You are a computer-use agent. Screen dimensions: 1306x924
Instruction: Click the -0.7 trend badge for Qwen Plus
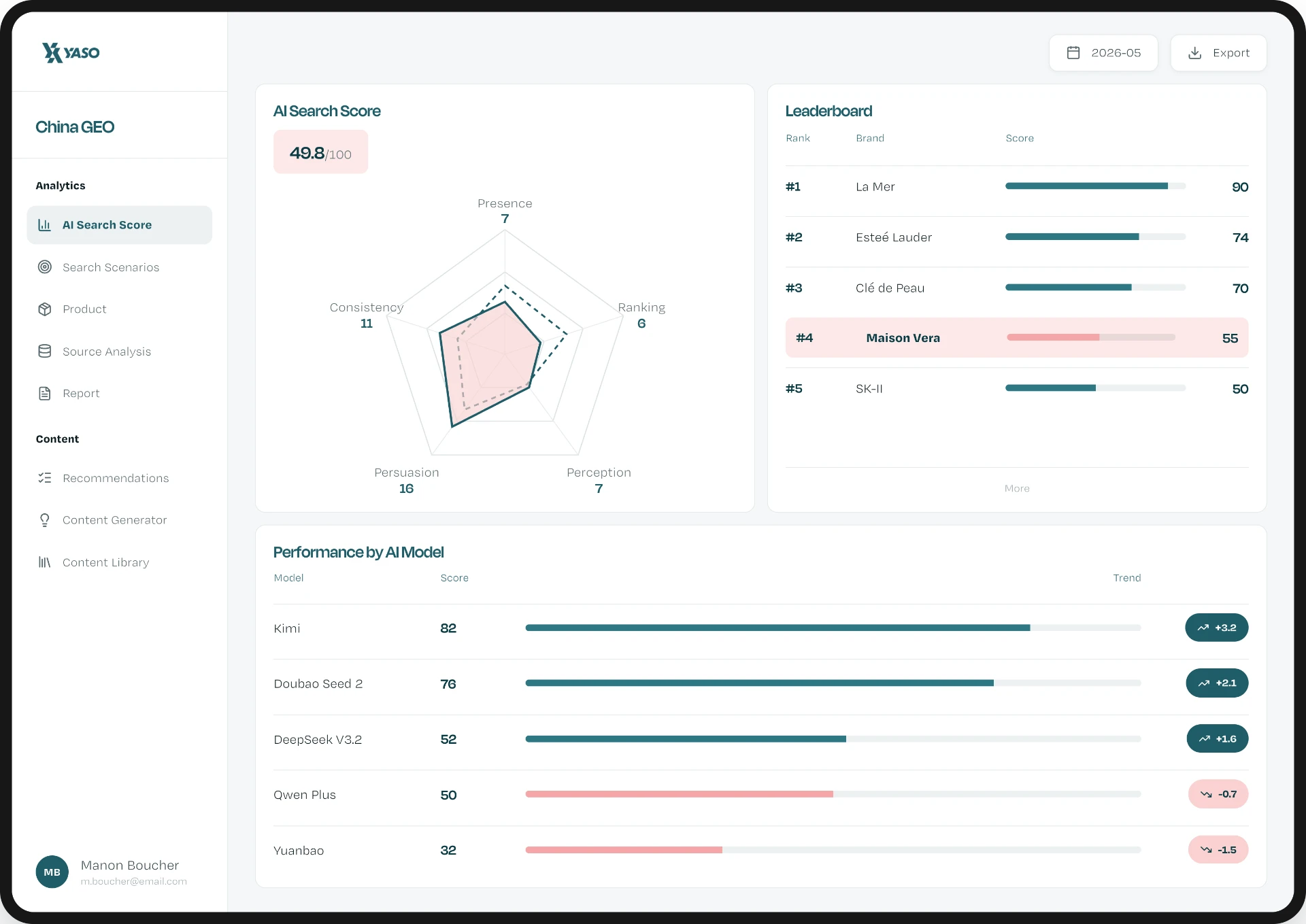tap(1218, 794)
